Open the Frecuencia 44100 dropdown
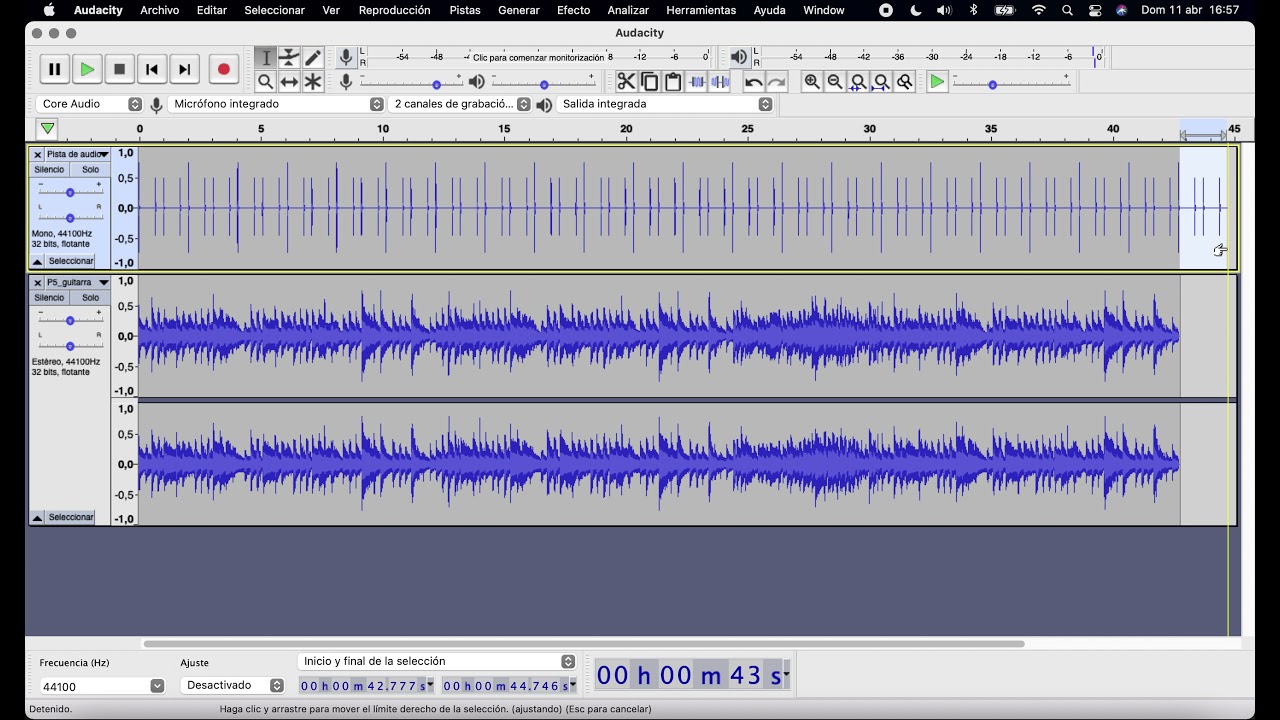The height and width of the screenshot is (720, 1280). pos(157,686)
